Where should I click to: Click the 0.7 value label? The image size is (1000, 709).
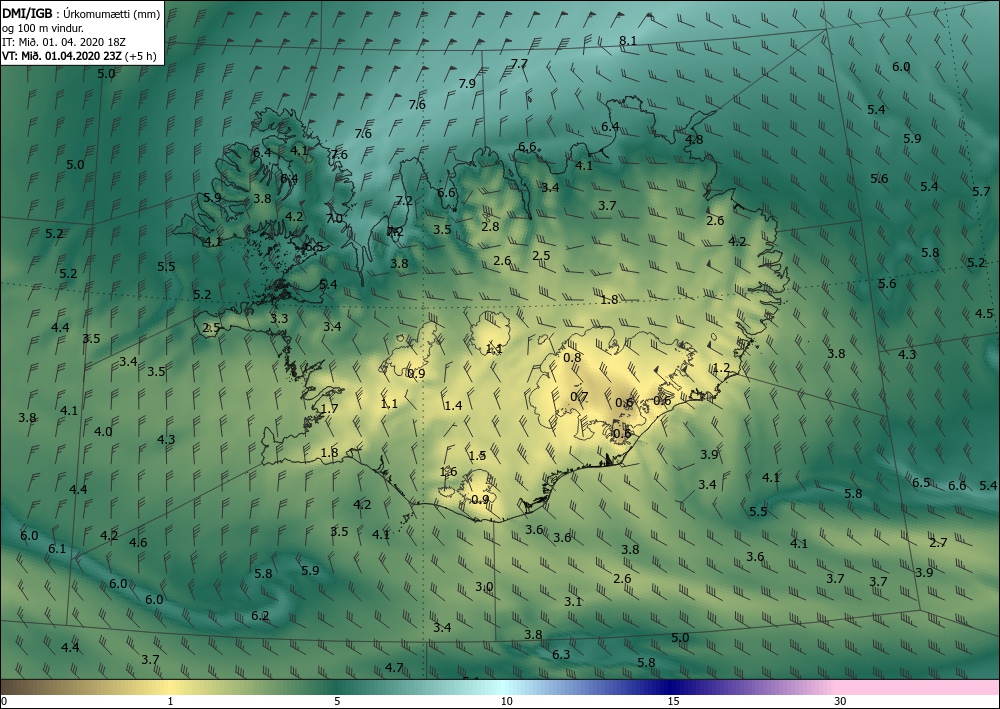(578, 397)
